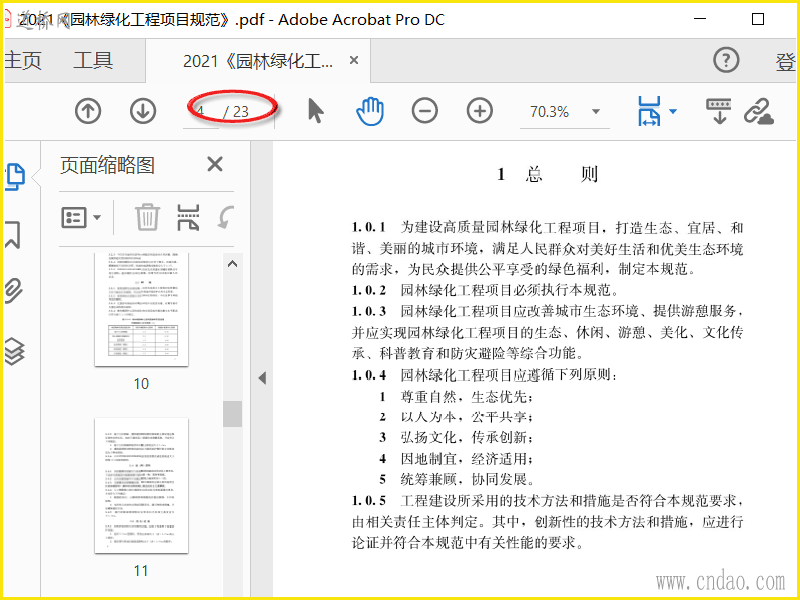Choose the selection arrow tool
This screenshot has width=800, height=600.
pos(316,111)
